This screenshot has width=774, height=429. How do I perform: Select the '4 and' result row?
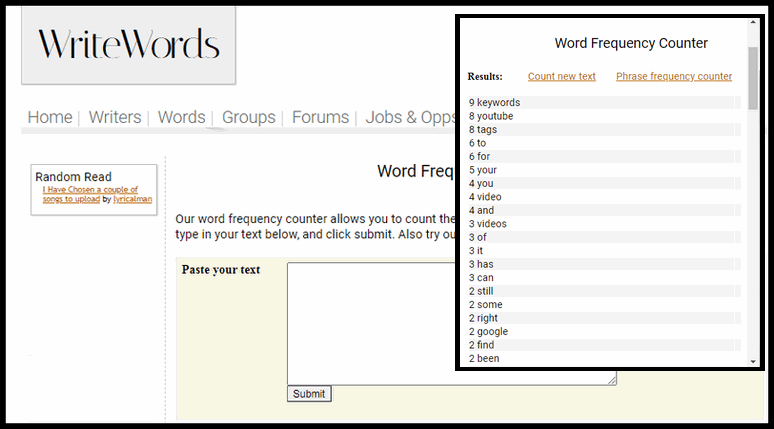click(604, 210)
